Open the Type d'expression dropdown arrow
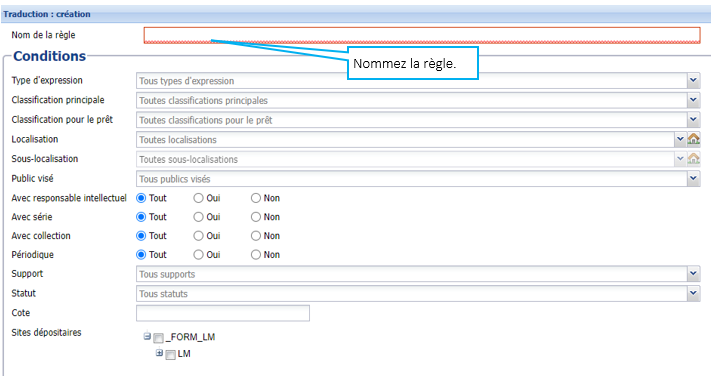716x376 pixels. (693, 81)
